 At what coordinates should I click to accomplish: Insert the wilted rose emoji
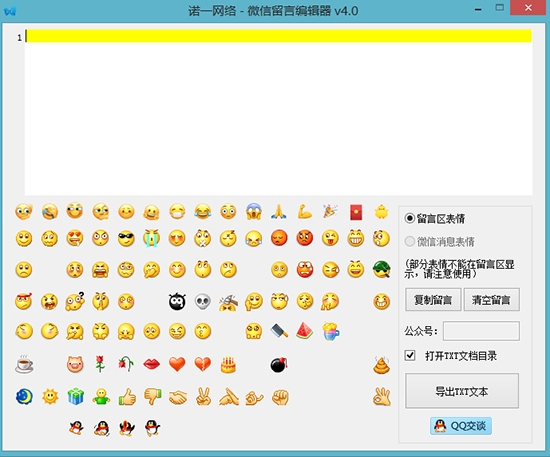click(x=126, y=364)
